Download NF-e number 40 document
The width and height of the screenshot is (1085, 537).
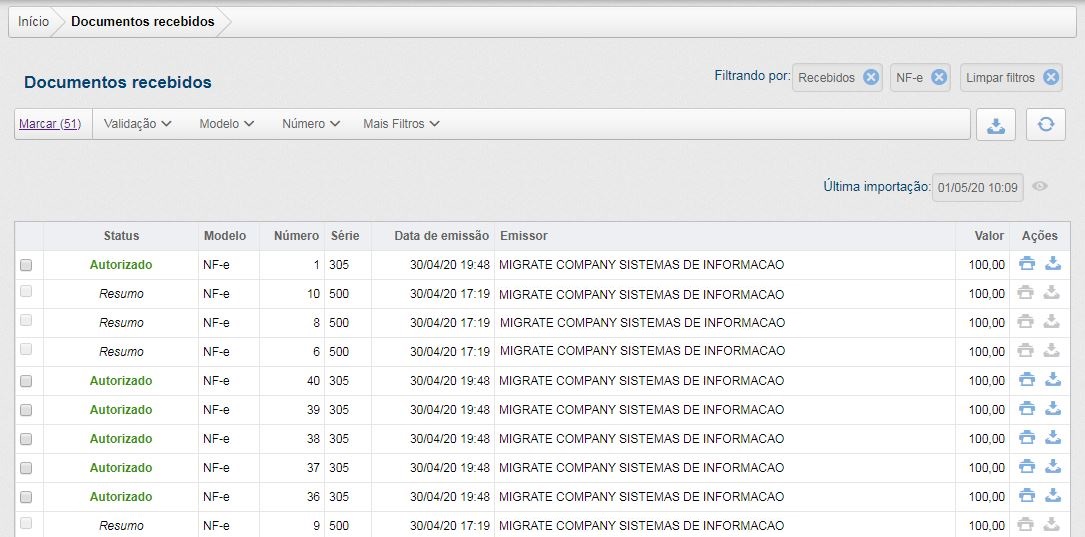point(1051,380)
